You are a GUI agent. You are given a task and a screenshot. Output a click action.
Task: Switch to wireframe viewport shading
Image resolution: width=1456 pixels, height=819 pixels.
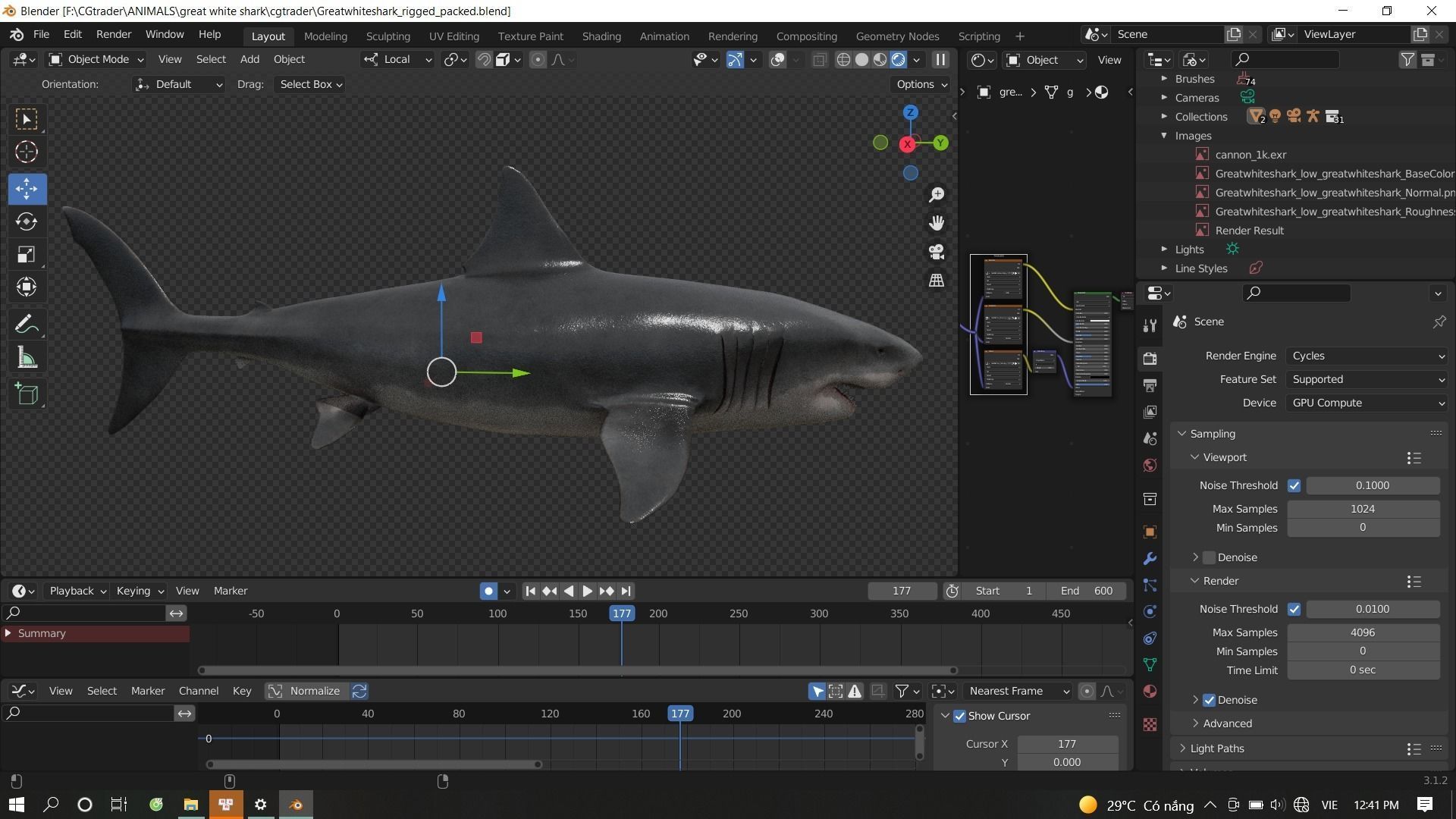(843, 60)
